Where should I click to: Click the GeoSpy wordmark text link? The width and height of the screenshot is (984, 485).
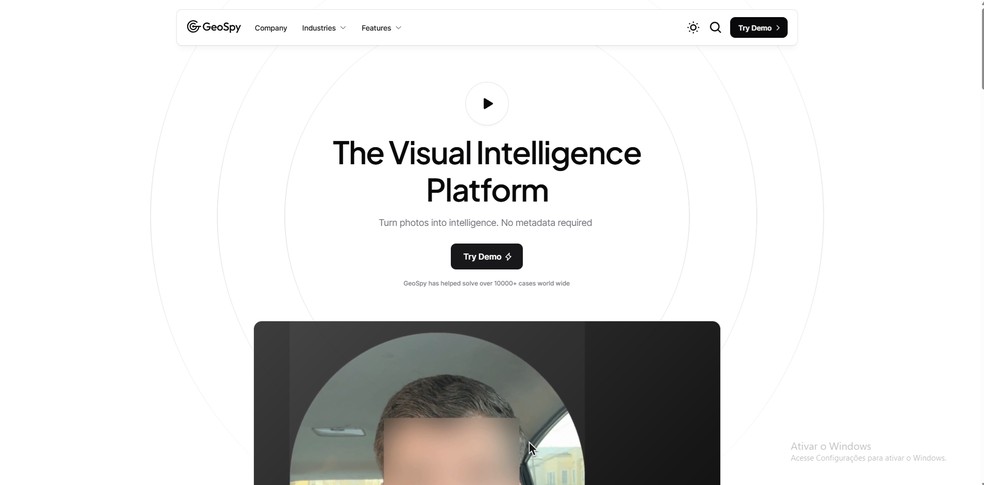(x=222, y=27)
